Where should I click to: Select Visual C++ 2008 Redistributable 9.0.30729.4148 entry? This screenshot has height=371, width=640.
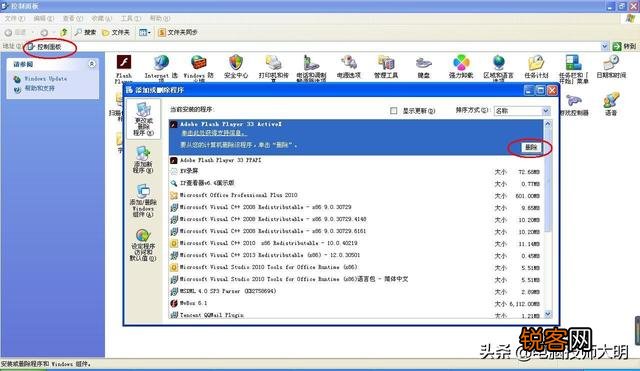point(356,220)
